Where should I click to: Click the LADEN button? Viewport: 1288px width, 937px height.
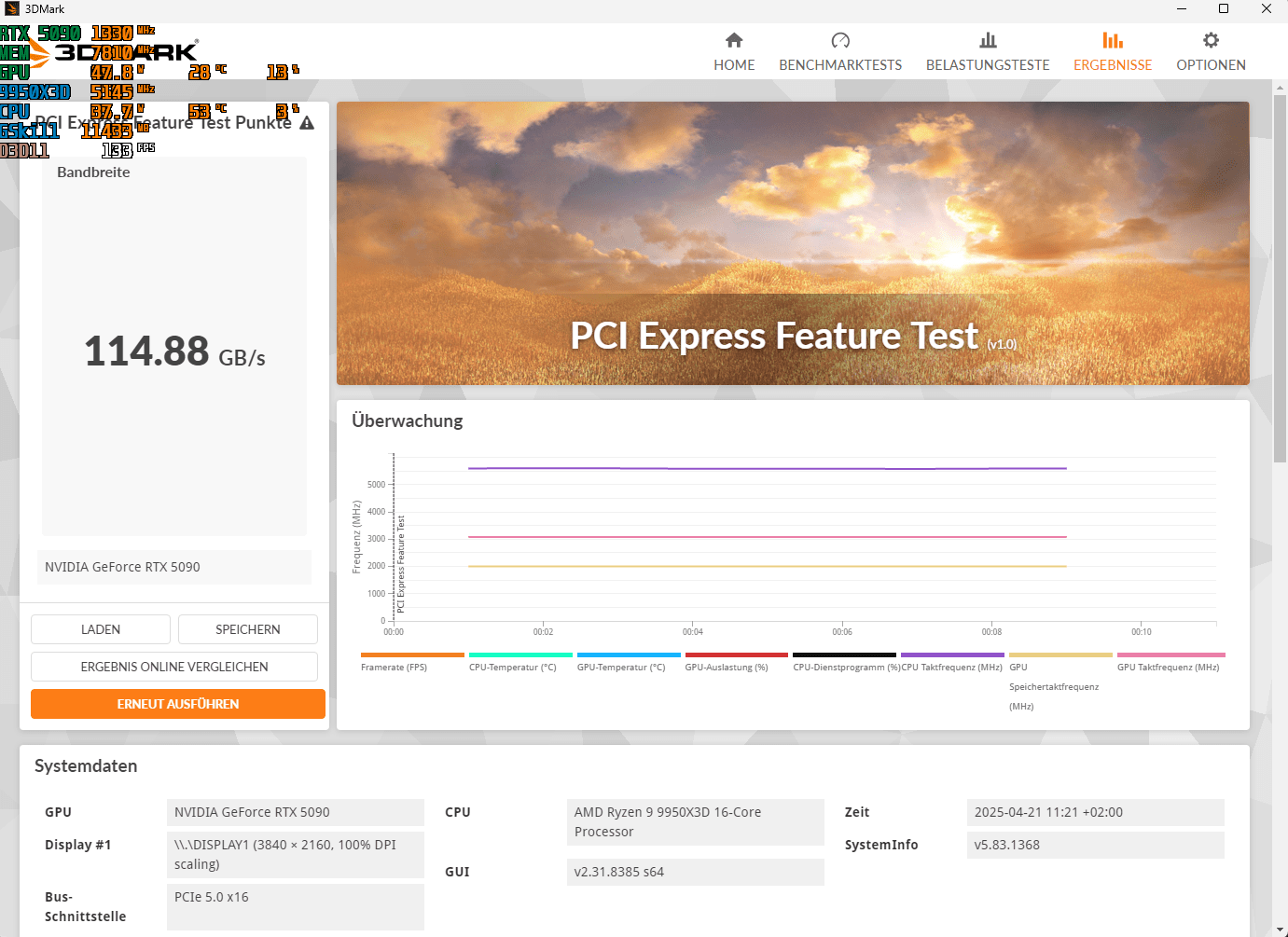101,629
